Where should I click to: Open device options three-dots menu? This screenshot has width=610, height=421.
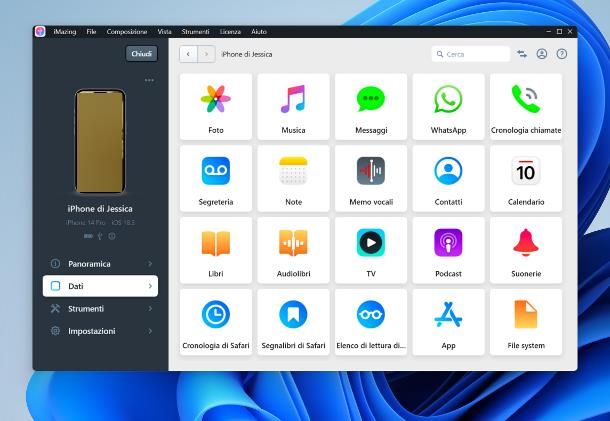click(149, 80)
